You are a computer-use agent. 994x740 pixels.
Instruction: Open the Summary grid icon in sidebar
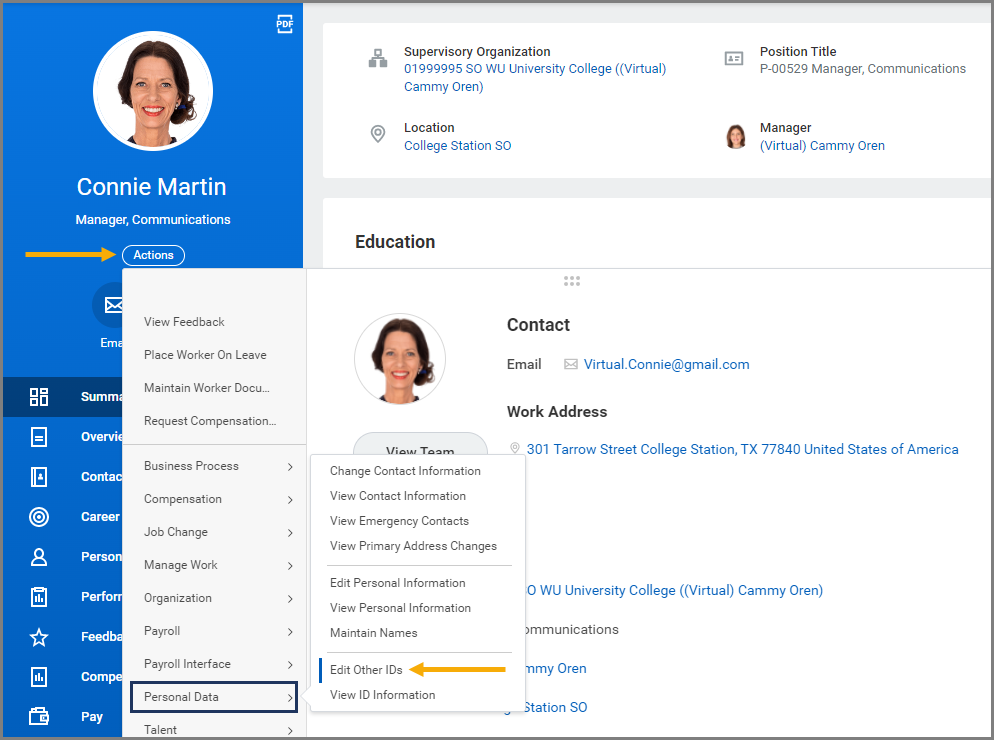(x=39, y=397)
